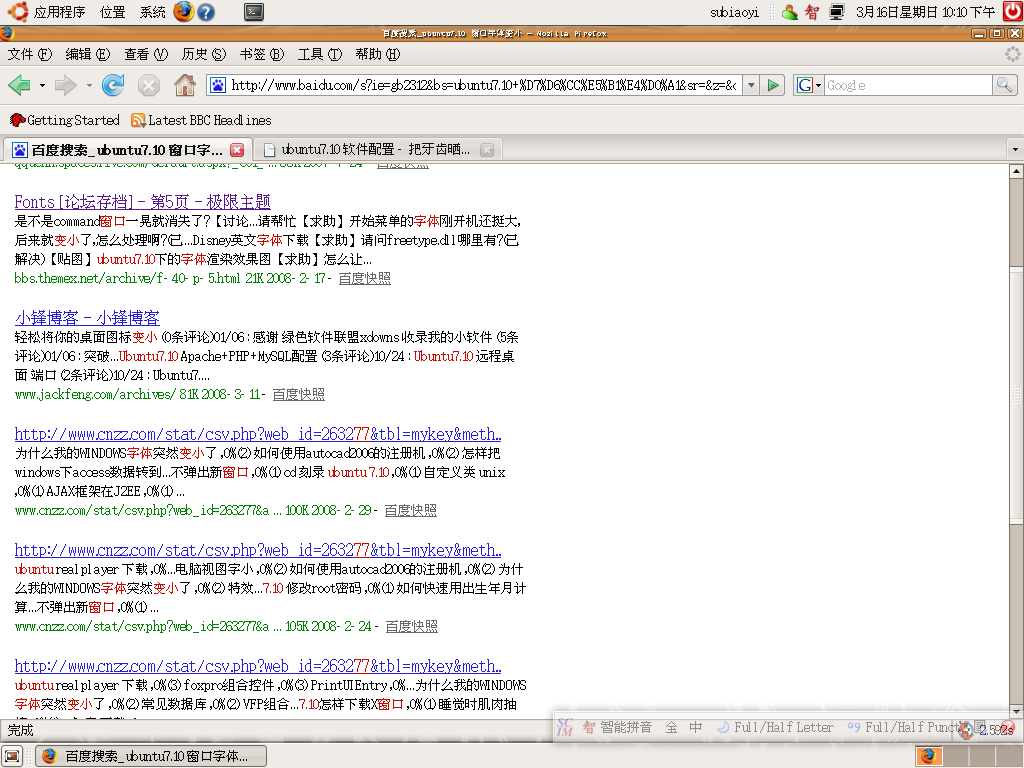Click the user switcher icon beside subiaoyi
This screenshot has width=1024, height=768.
pos(790,12)
